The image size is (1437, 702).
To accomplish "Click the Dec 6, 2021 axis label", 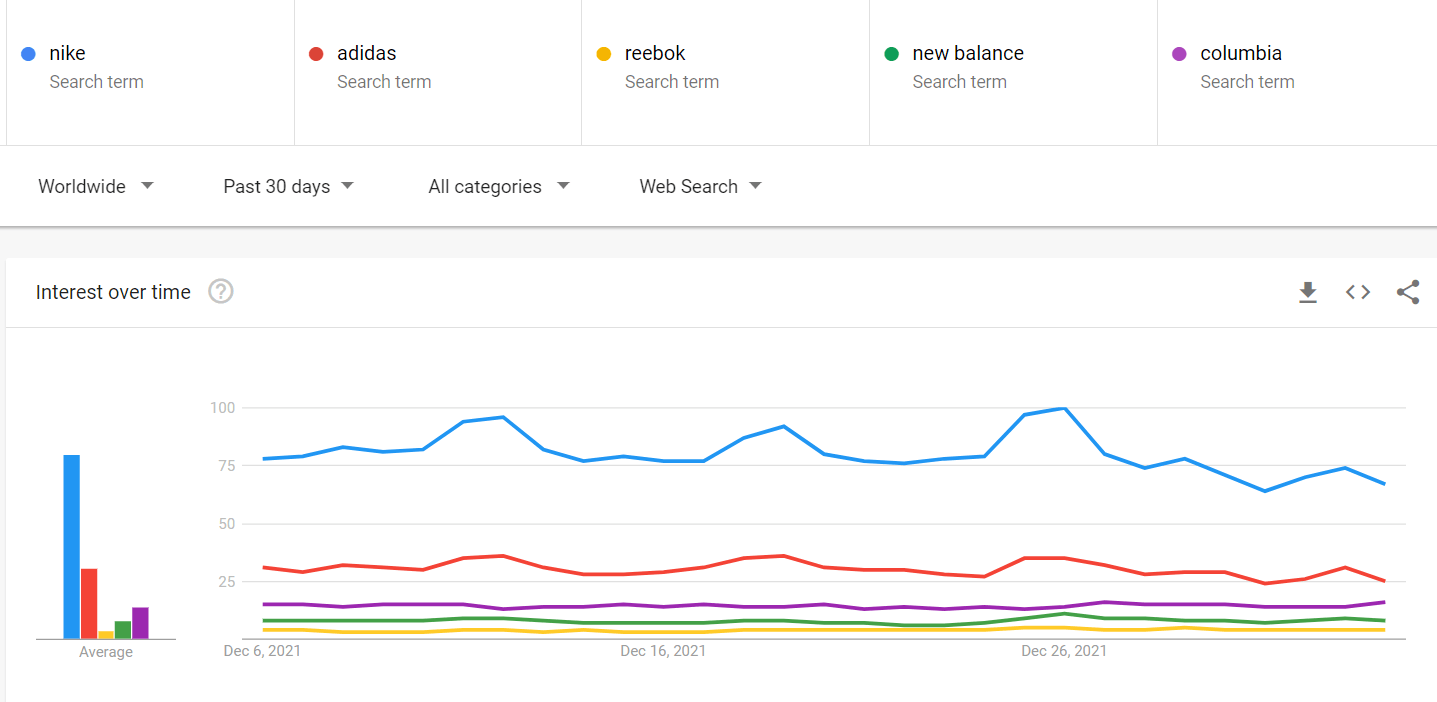I will 262,651.
